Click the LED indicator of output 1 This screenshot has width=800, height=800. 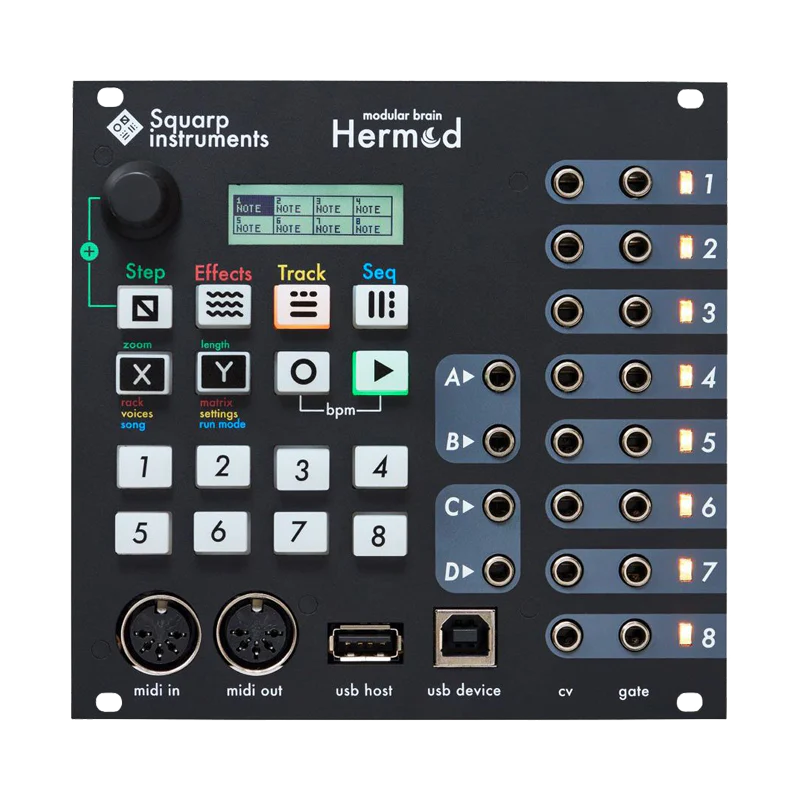point(686,183)
